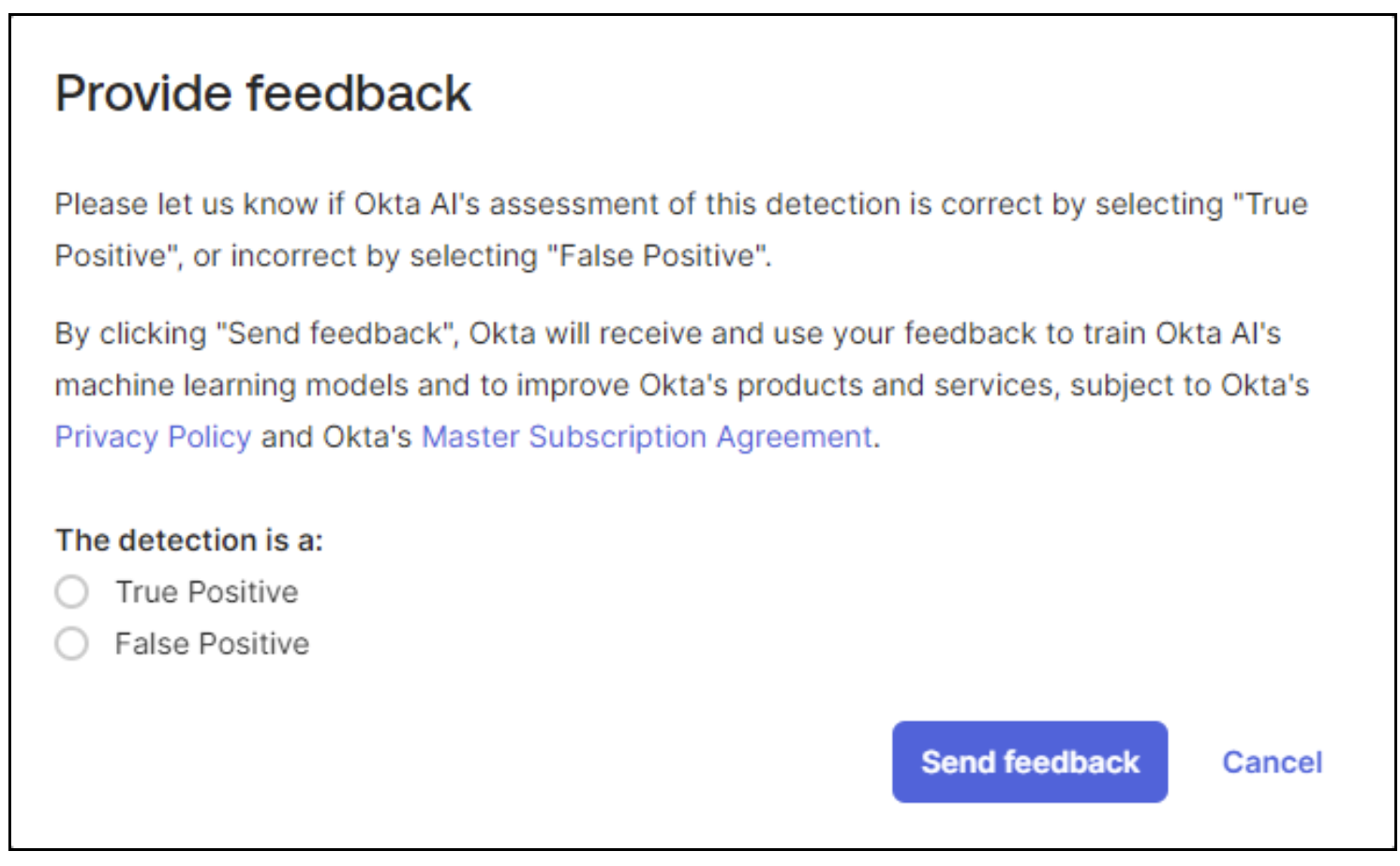
Task: Choose False Positive under detection options
Action: point(71,644)
